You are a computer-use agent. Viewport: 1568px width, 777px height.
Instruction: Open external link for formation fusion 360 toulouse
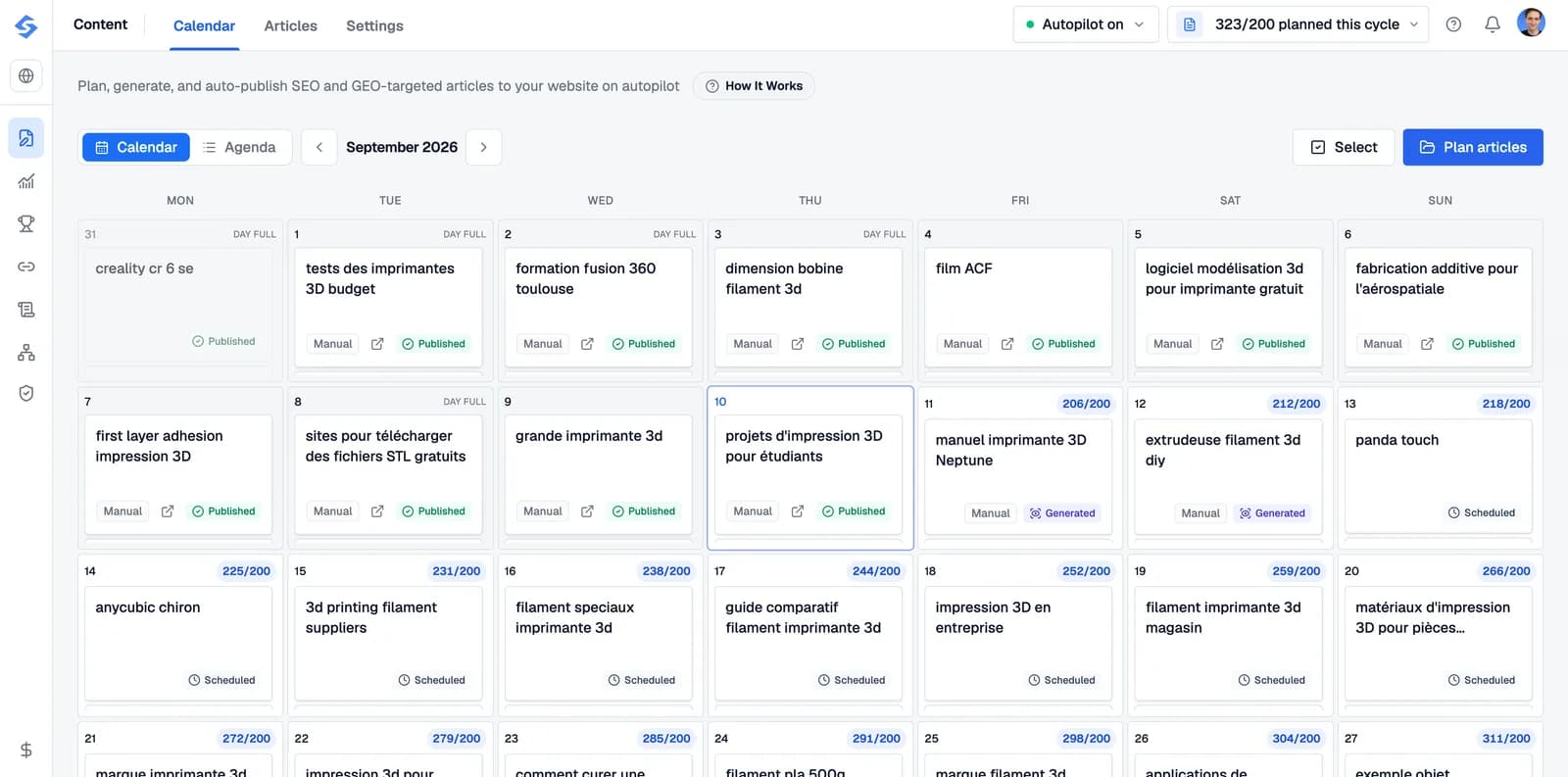(x=587, y=344)
